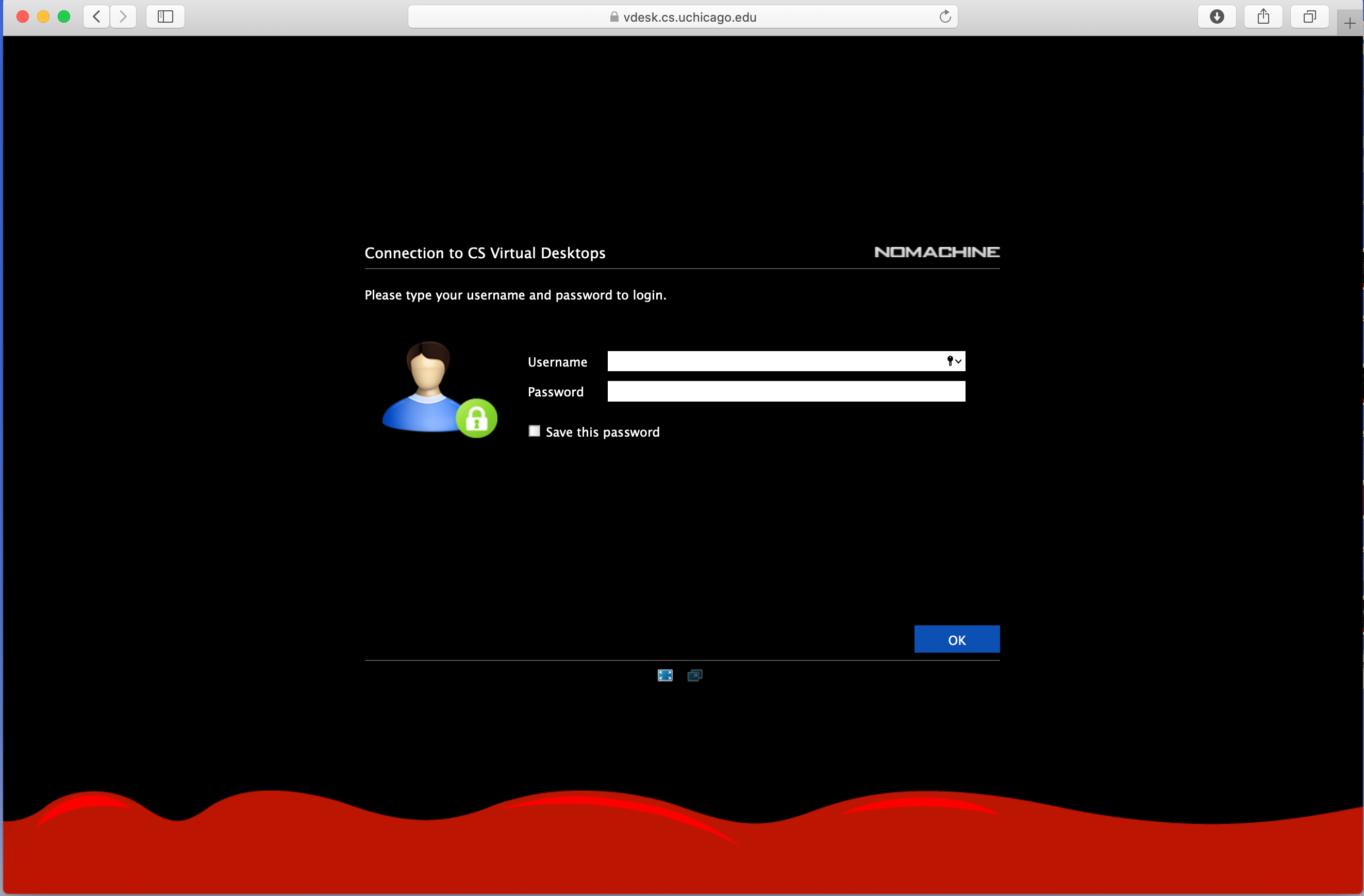
Task: Show all tabs overview icon
Action: point(1309,16)
